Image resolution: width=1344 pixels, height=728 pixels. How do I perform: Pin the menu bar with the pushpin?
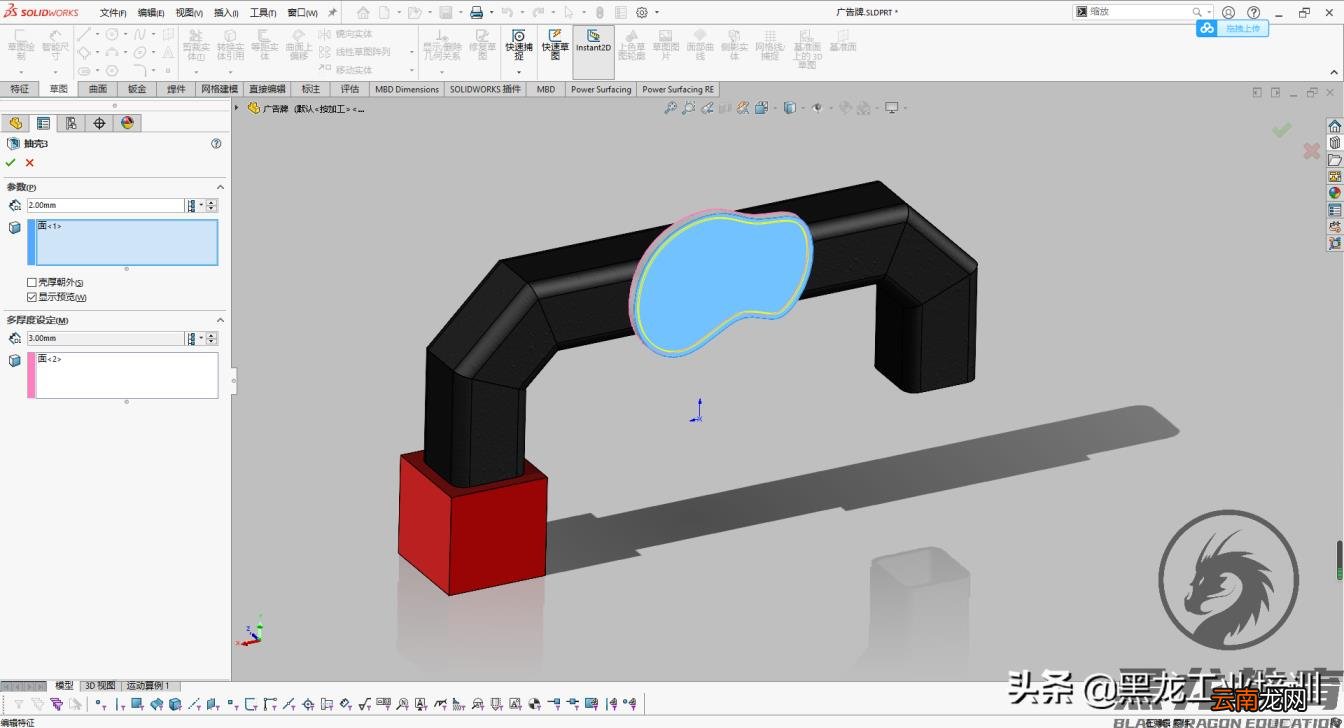pos(332,13)
